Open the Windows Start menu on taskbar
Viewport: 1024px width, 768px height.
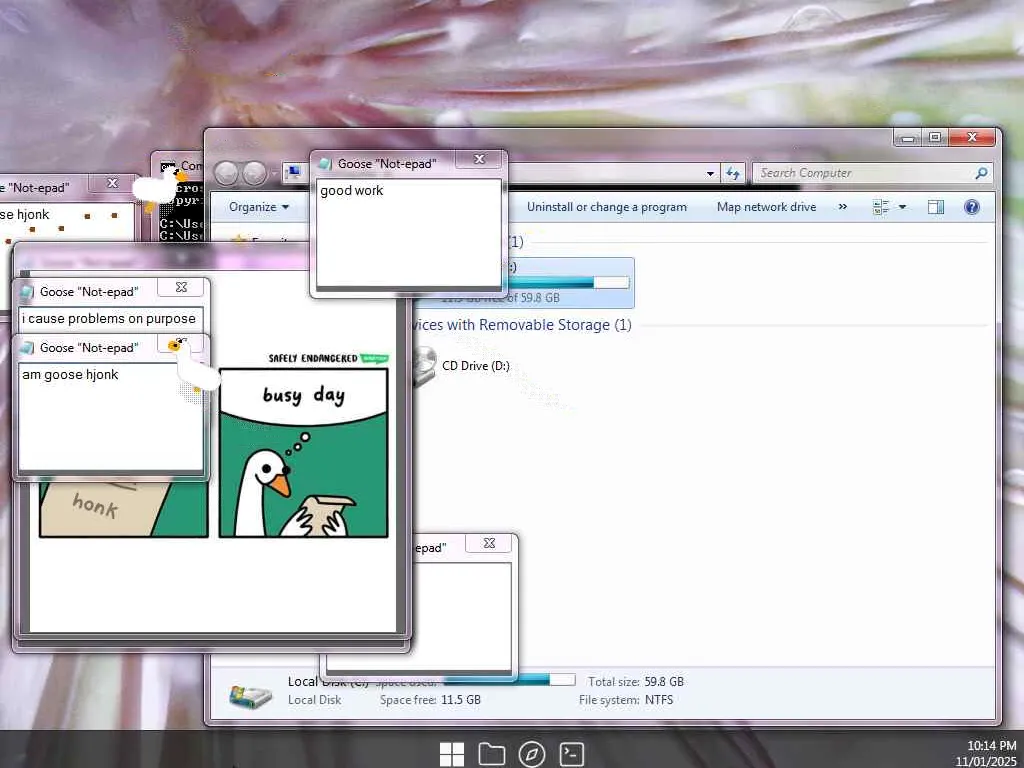[452, 754]
